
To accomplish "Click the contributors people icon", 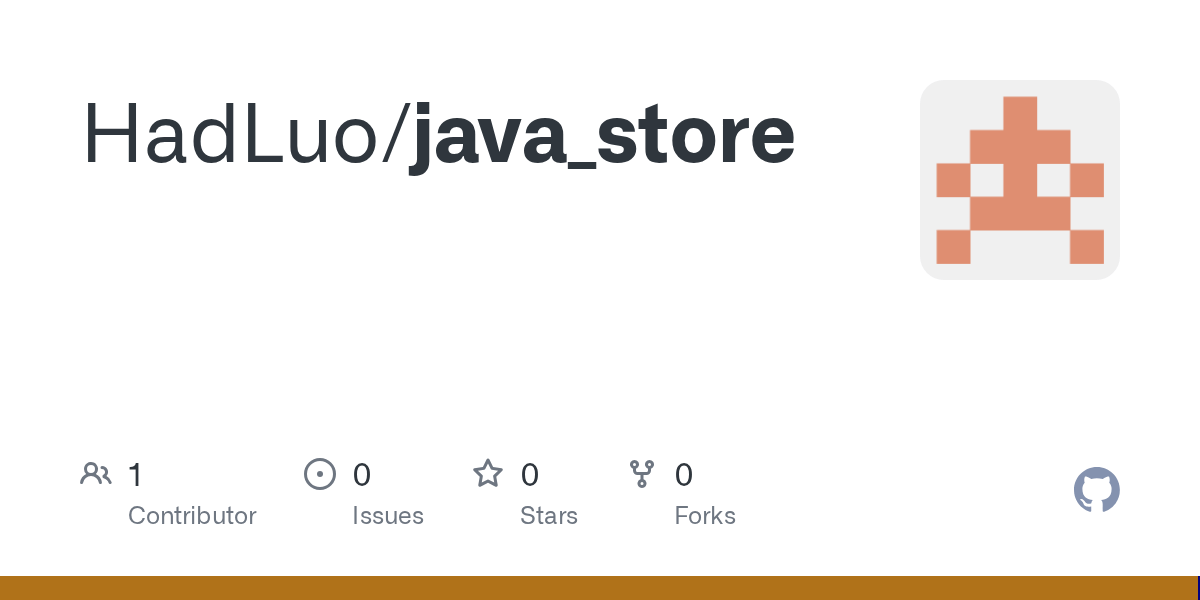I will pyautogui.click(x=96, y=474).
